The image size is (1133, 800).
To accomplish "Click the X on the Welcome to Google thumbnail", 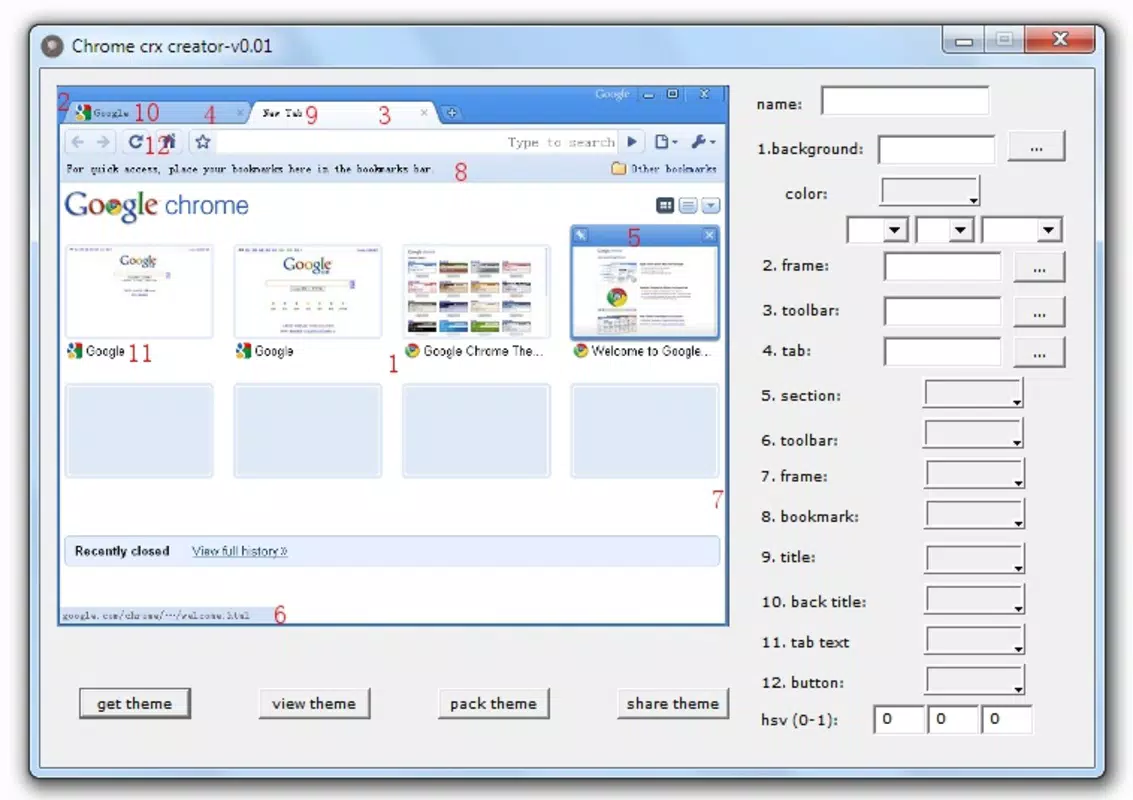I will (709, 235).
